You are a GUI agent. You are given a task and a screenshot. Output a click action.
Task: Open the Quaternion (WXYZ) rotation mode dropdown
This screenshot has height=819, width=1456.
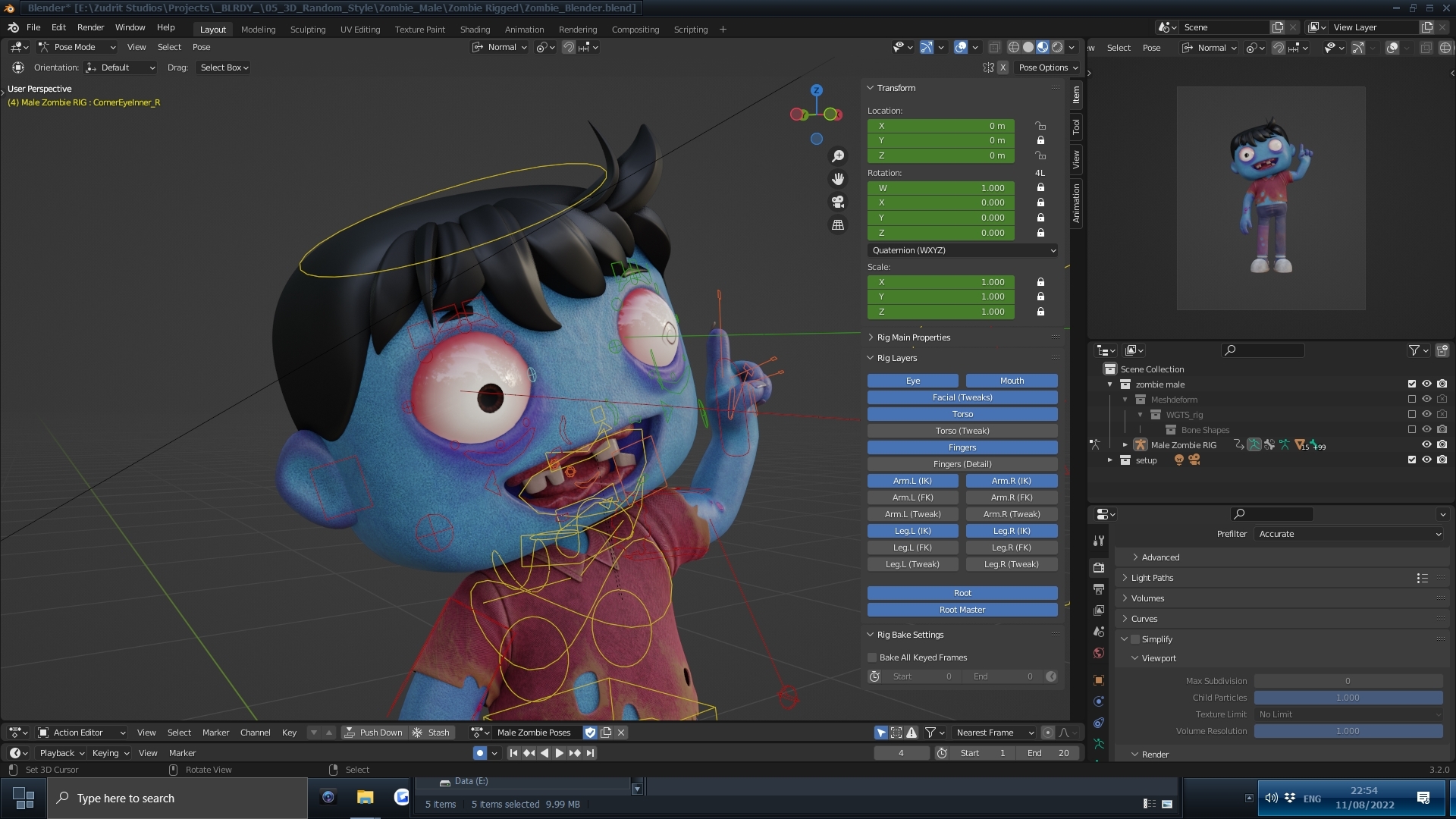pyautogui.click(x=962, y=250)
